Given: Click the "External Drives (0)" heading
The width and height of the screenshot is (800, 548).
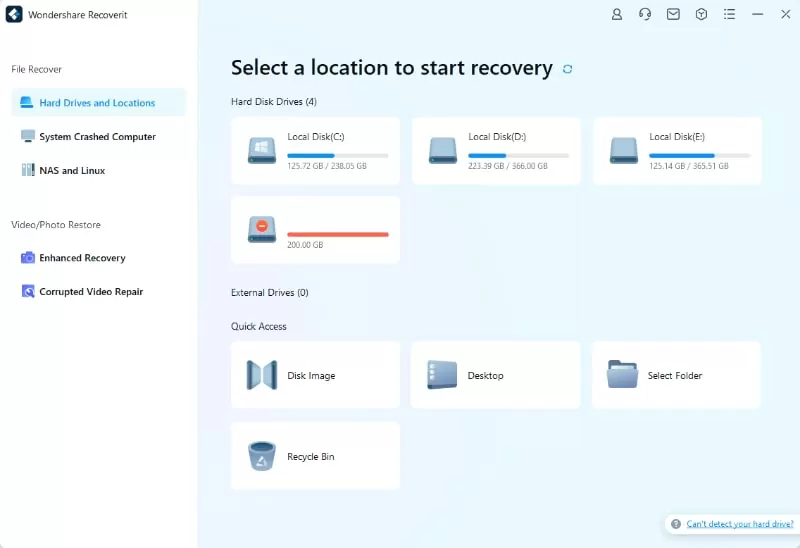Looking at the screenshot, I should pyautogui.click(x=269, y=292).
